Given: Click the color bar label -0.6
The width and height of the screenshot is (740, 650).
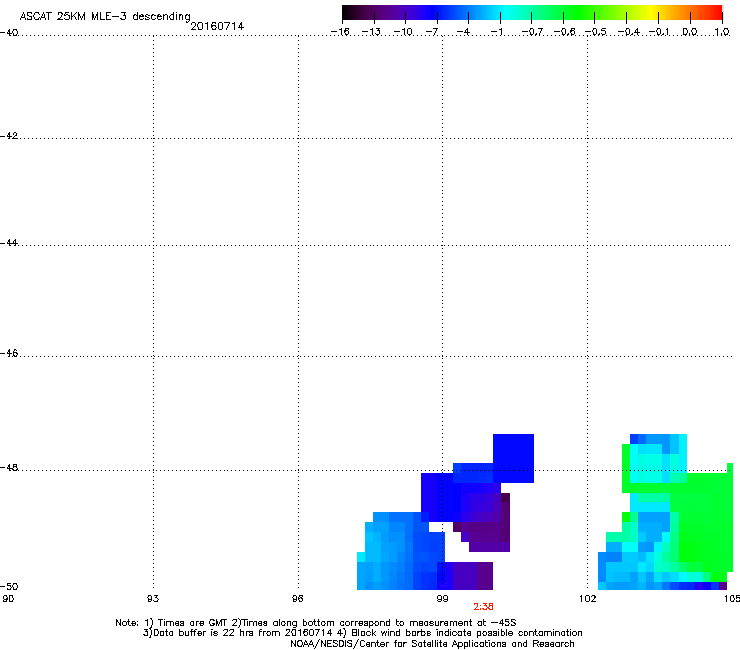Looking at the screenshot, I should [564, 32].
